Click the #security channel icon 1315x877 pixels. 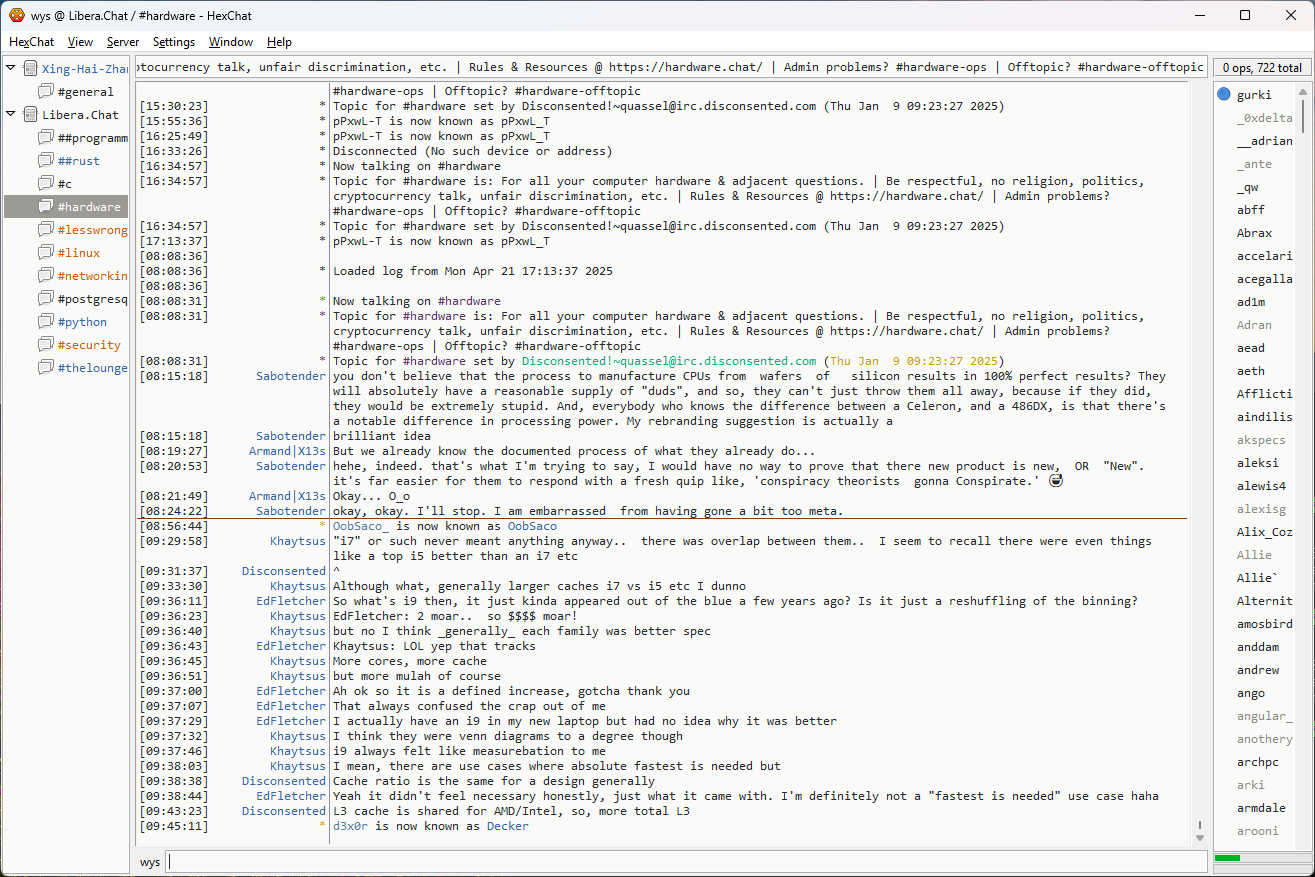[x=46, y=345]
